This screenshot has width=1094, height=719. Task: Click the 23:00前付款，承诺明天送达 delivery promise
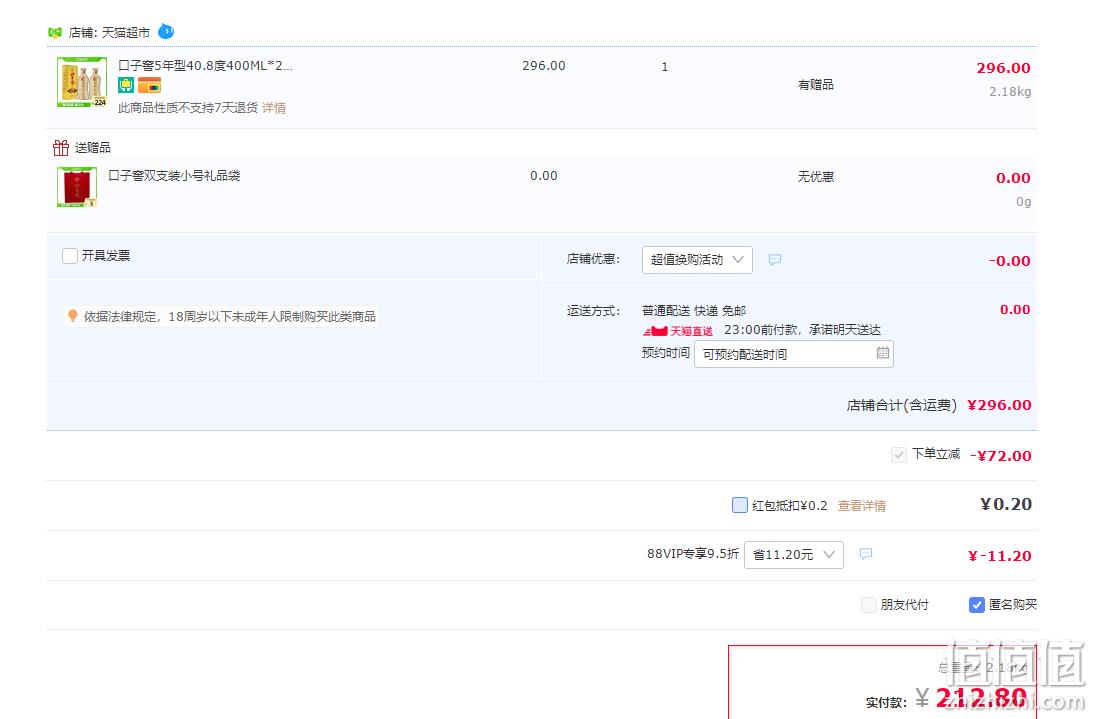click(802, 330)
